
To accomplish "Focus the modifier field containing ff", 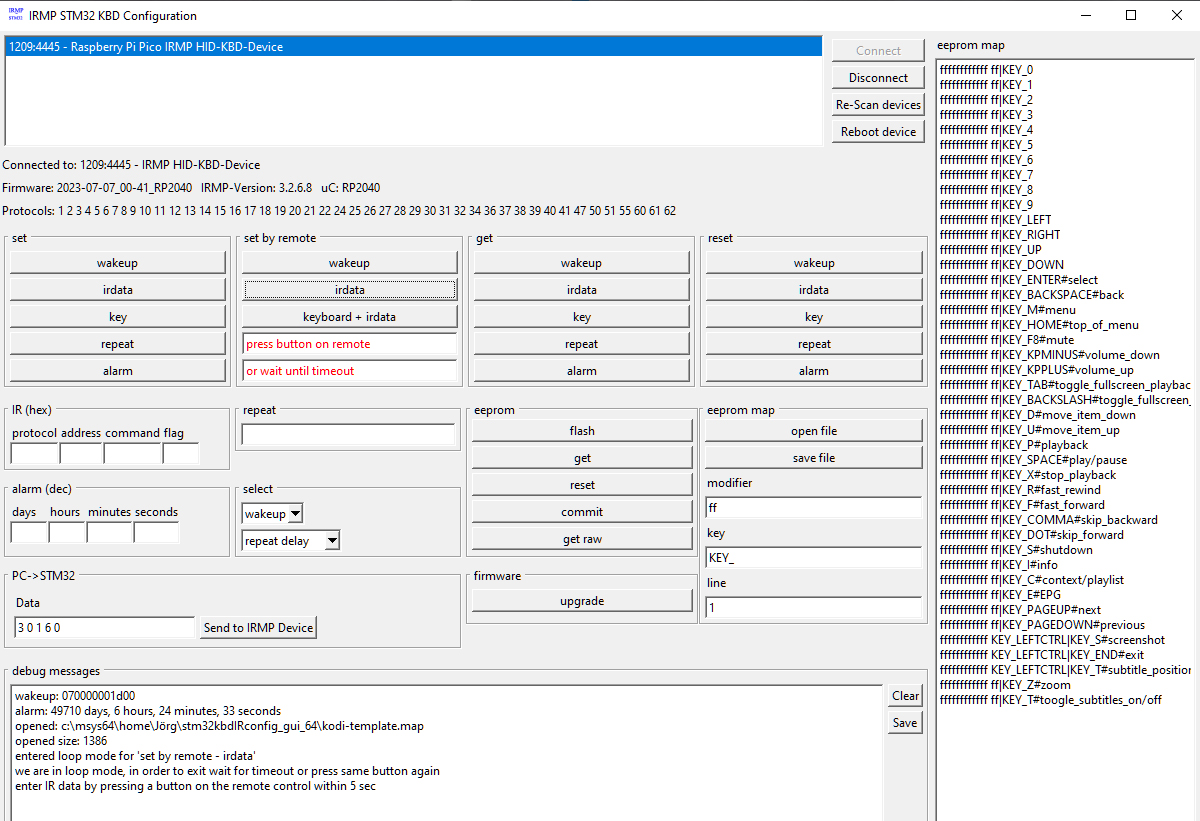I will click(x=814, y=507).
